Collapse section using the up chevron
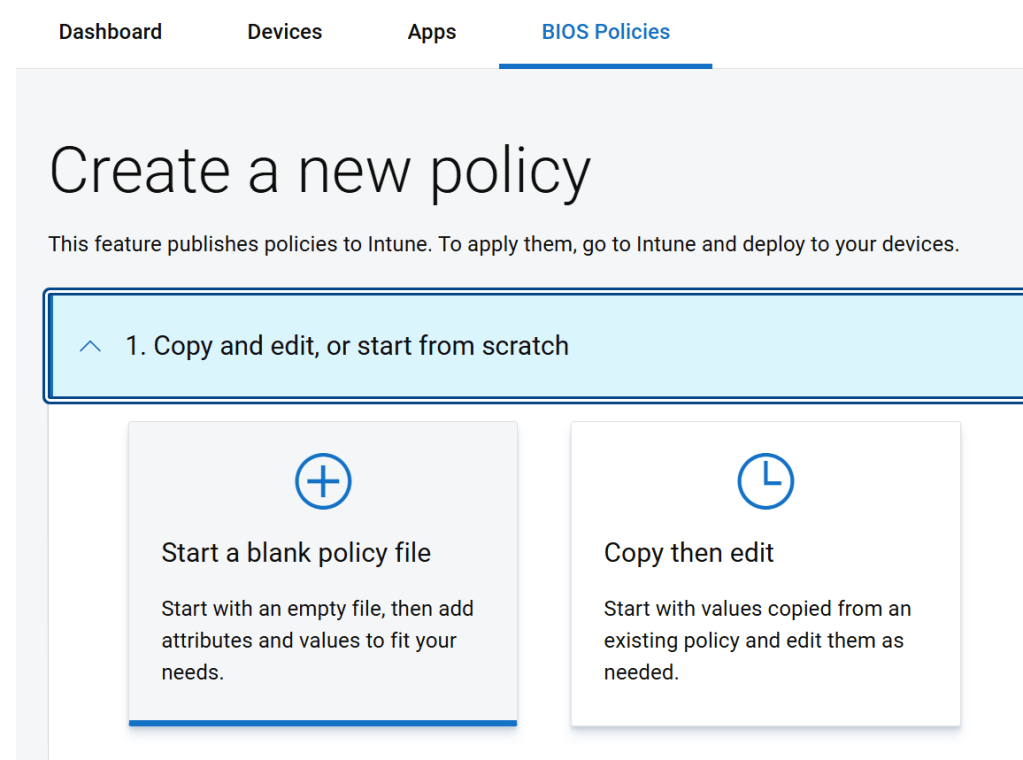 pyautogui.click(x=90, y=346)
